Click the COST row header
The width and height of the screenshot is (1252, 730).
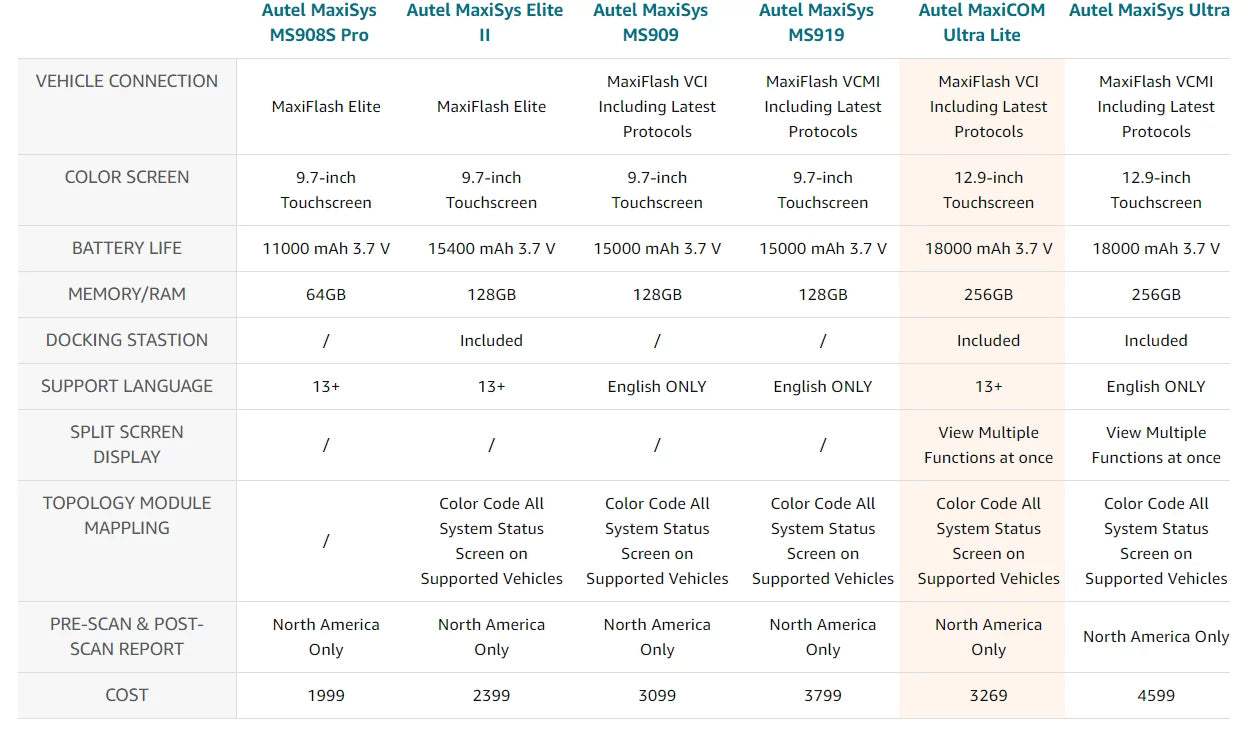pyautogui.click(x=127, y=695)
